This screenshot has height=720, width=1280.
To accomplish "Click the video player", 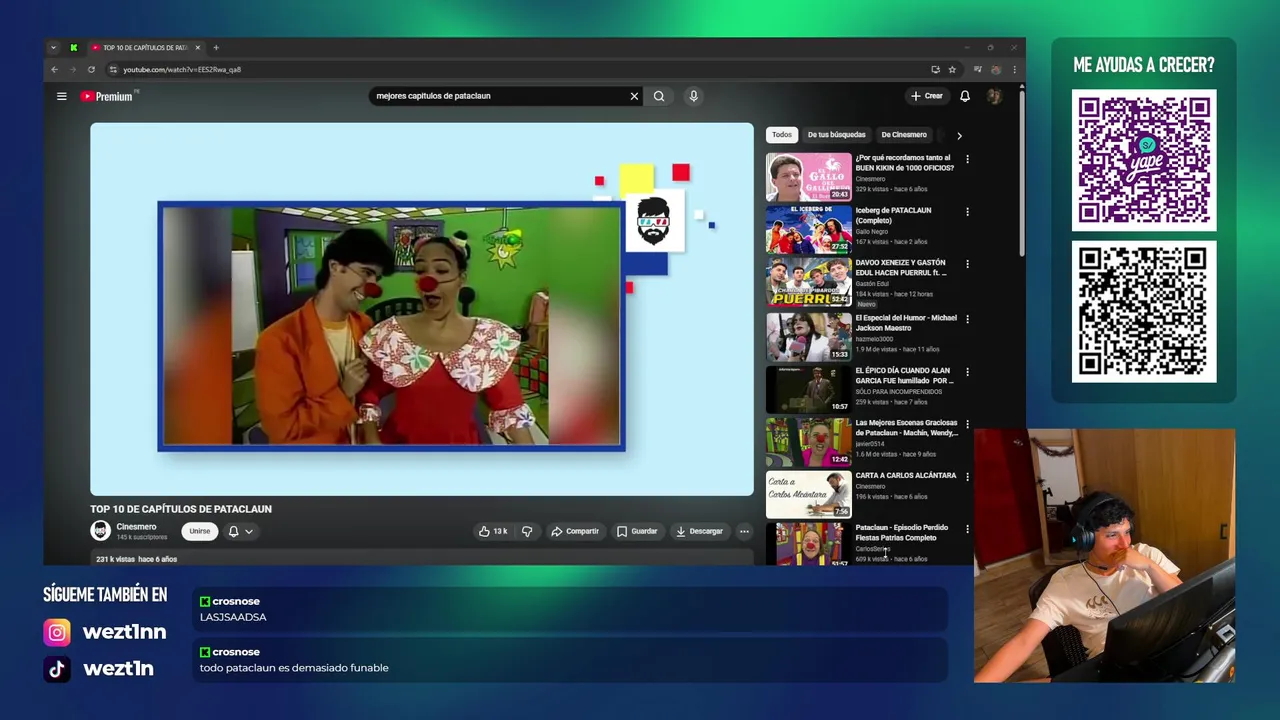I will [422, 309].
